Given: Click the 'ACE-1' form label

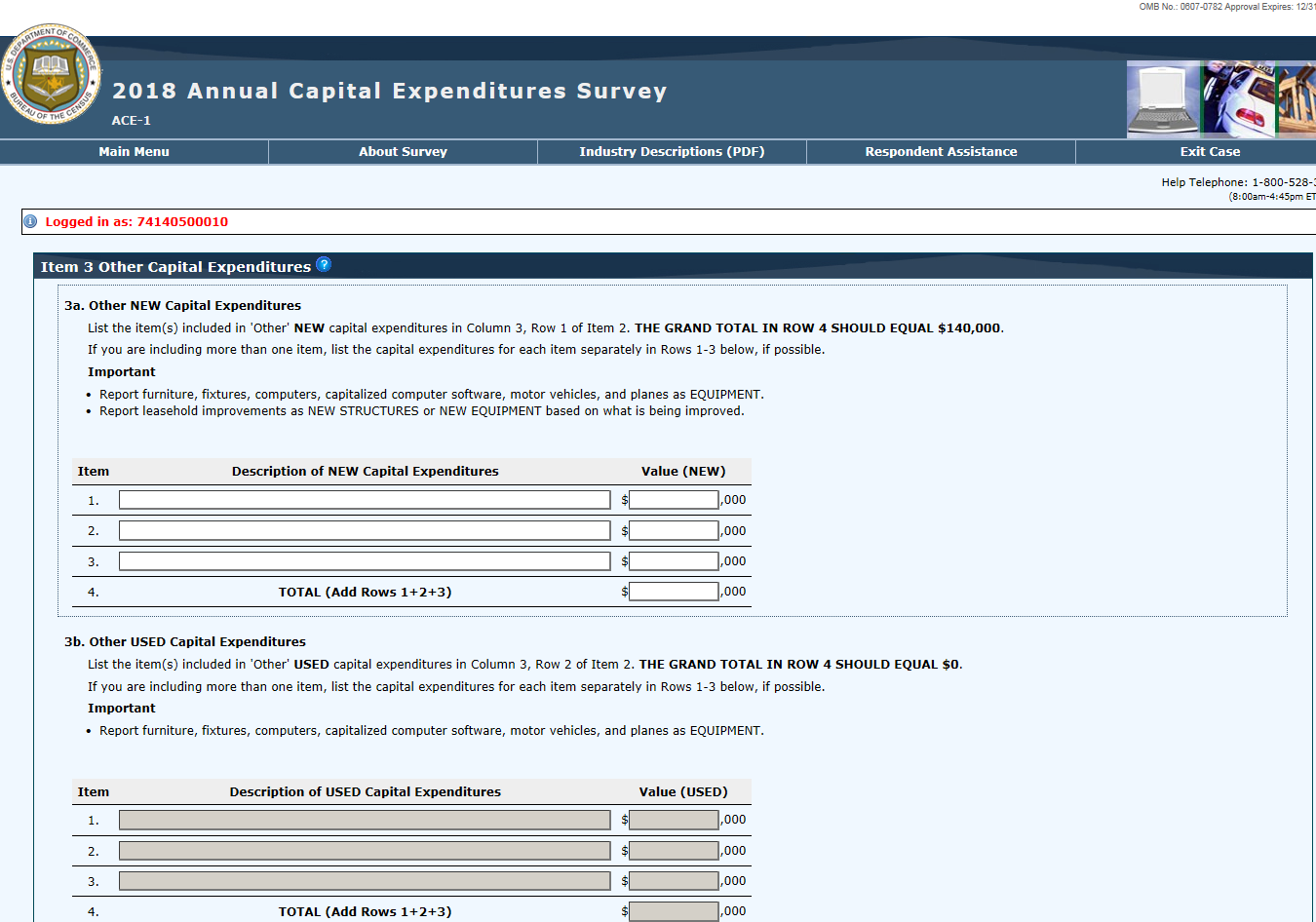Looking at the screenshot, I should 131,121.
